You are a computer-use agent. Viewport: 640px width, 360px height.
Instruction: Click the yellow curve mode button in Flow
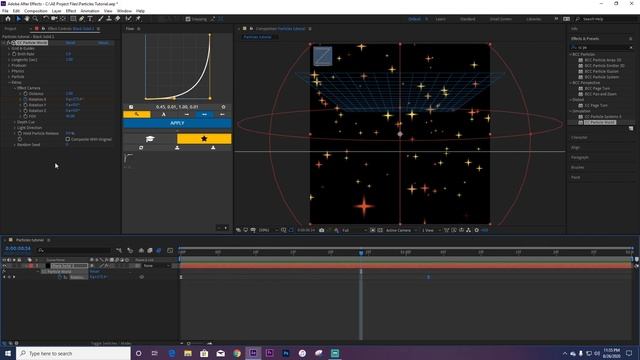tap(137, 114)
